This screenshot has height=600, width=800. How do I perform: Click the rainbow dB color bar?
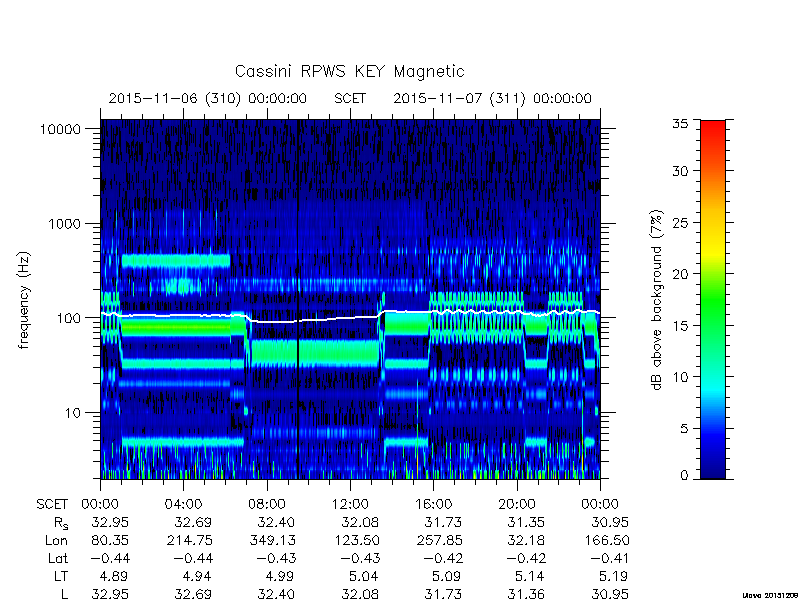[x=713, y=299]
